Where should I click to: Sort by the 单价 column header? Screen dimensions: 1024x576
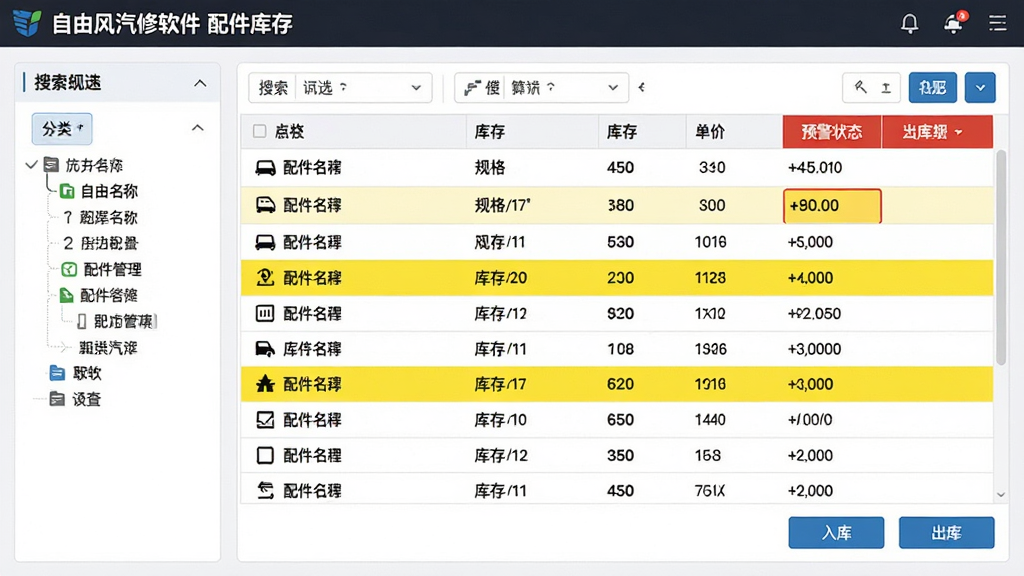[x=710, y=132]
